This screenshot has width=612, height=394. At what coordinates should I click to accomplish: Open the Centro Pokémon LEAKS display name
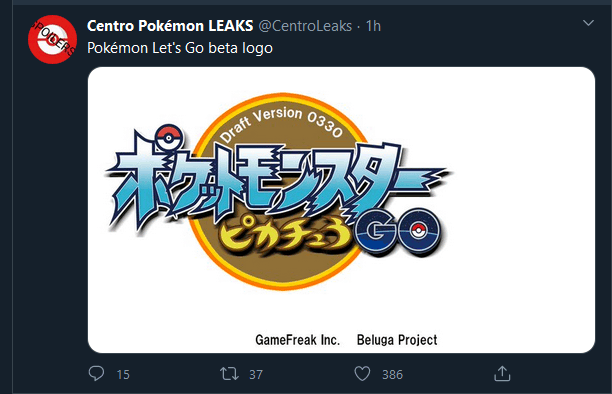(x=170, y=26)
